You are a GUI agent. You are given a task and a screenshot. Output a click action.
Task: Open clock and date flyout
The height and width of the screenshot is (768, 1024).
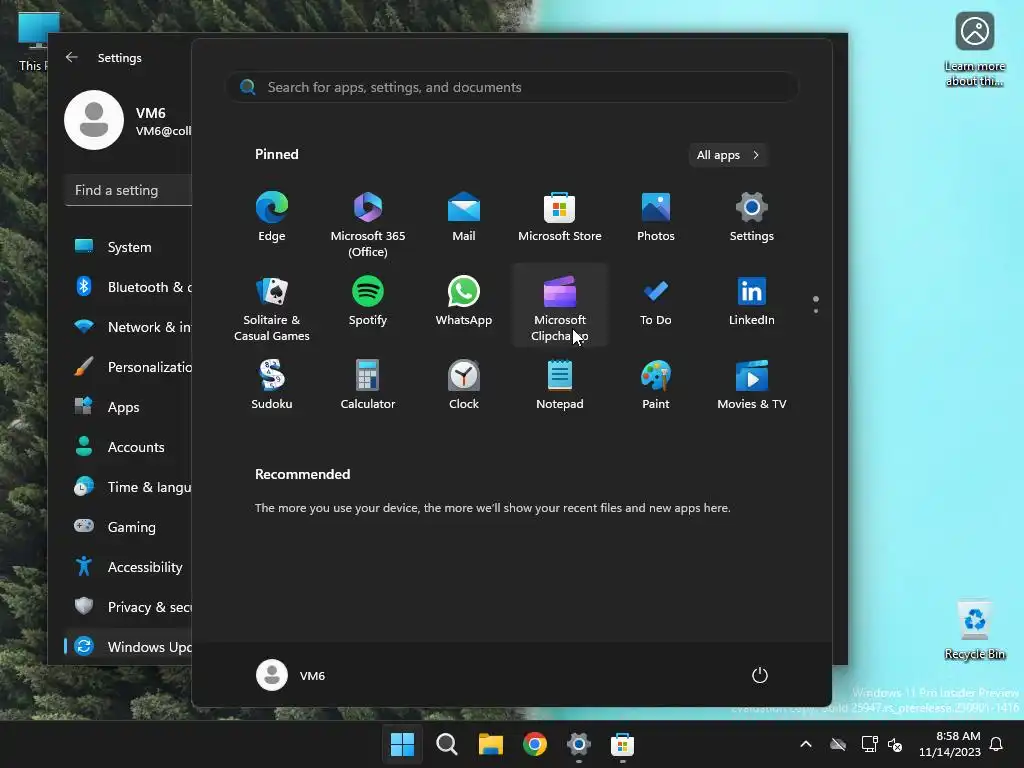(950, 744)
